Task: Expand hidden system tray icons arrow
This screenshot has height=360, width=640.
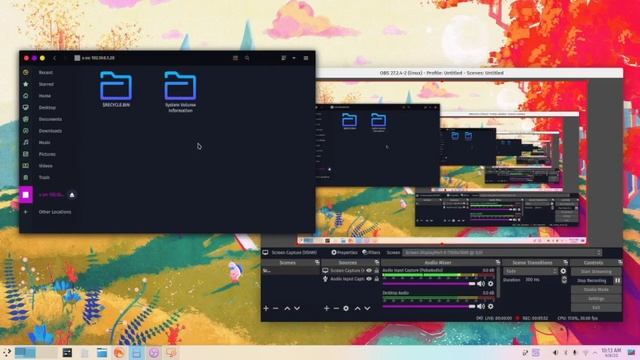Action: coord(594,353)
